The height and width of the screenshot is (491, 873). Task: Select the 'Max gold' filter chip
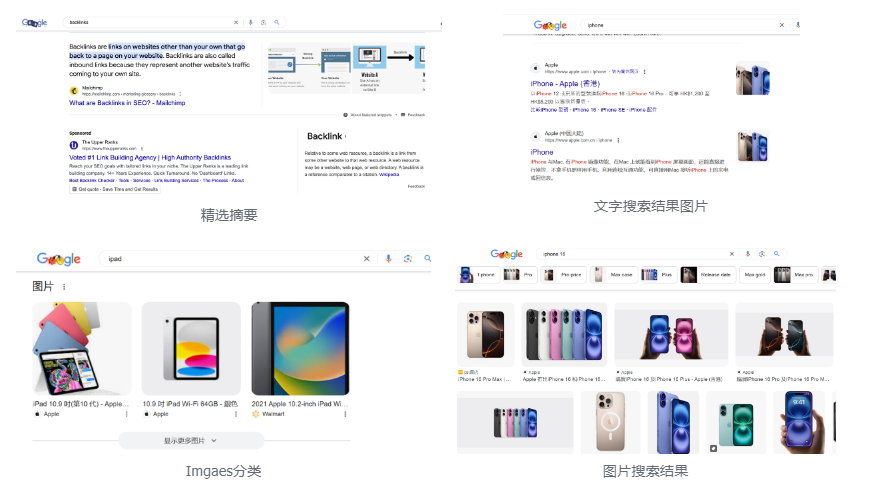(x=754, y=274)
